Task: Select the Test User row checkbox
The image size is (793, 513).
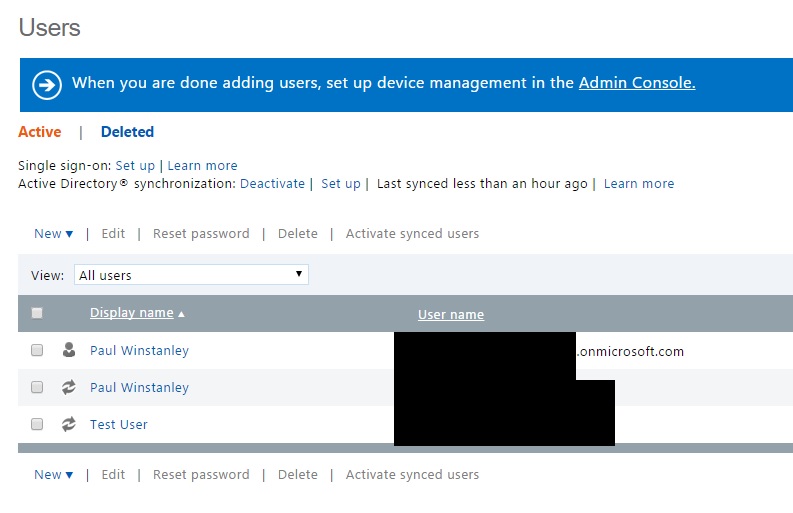Action: tap(37, 424)
